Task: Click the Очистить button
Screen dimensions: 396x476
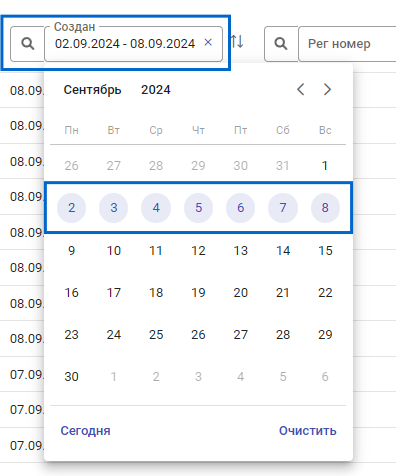Action: pos(308,431)
